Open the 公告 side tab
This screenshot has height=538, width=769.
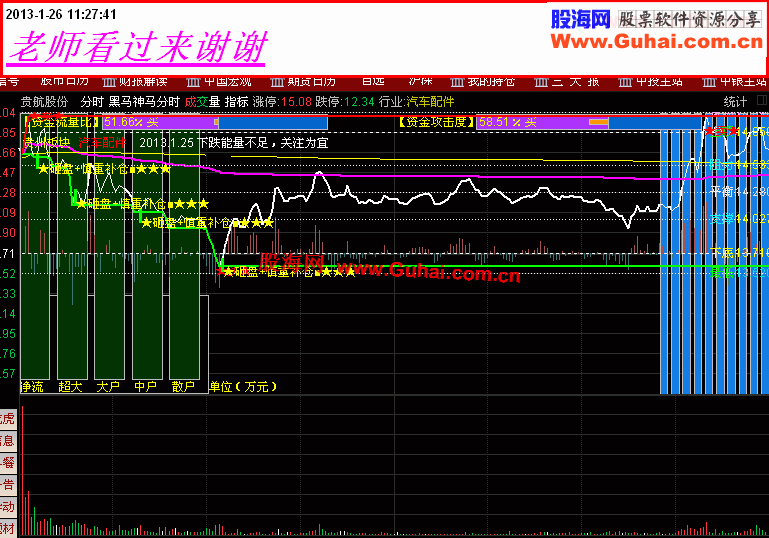[8, 486]
